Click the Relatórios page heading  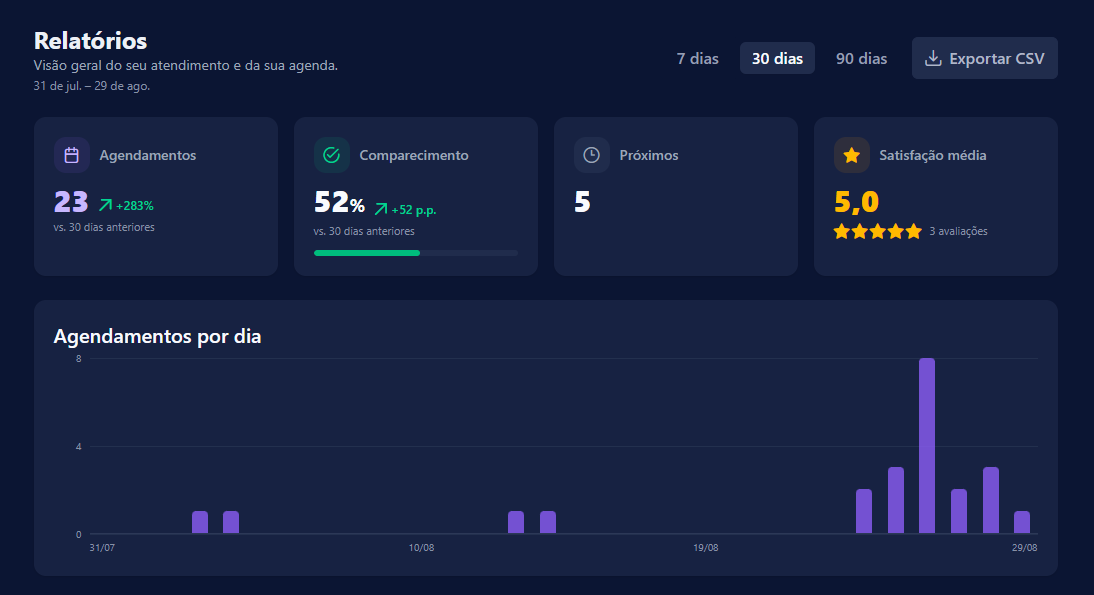click(90, 40)
